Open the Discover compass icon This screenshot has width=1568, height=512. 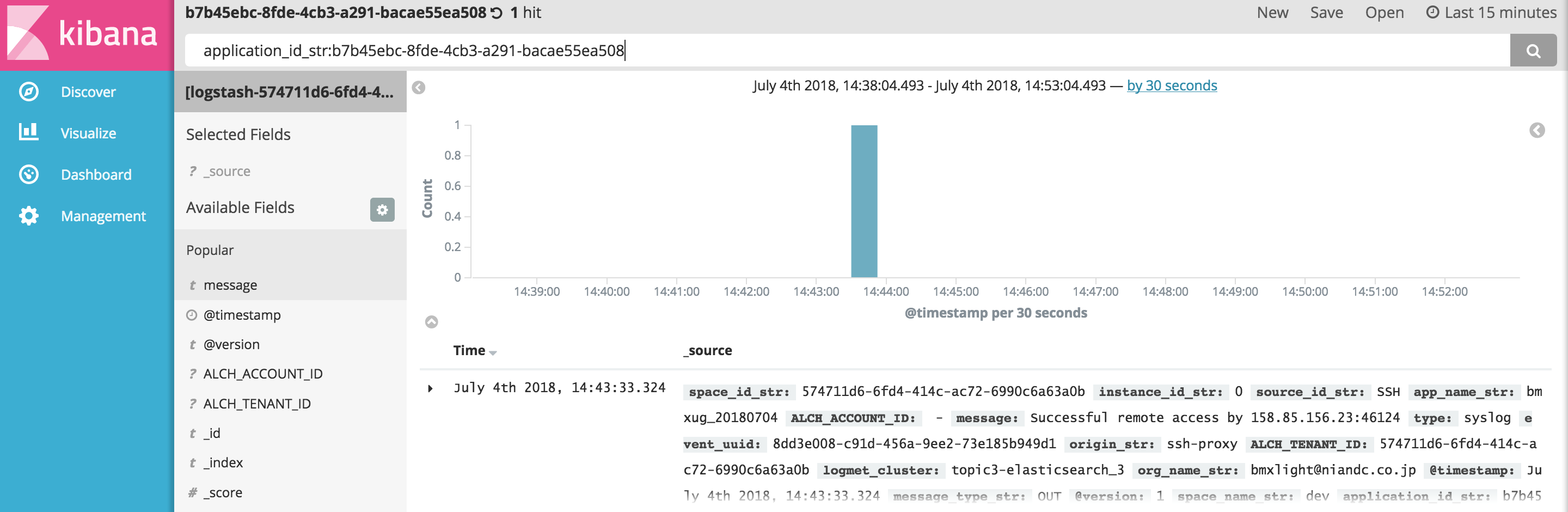tap(29, 92)
